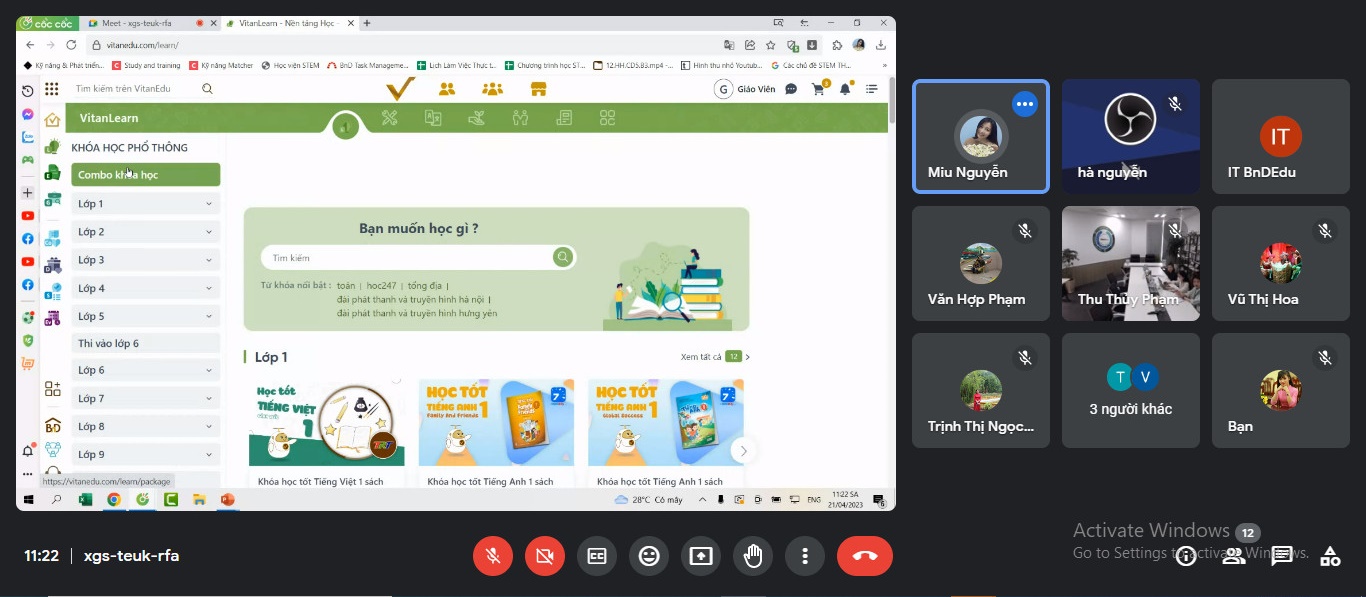
Task: Select the tools category tab icon
Action: [x=390, y=118]
